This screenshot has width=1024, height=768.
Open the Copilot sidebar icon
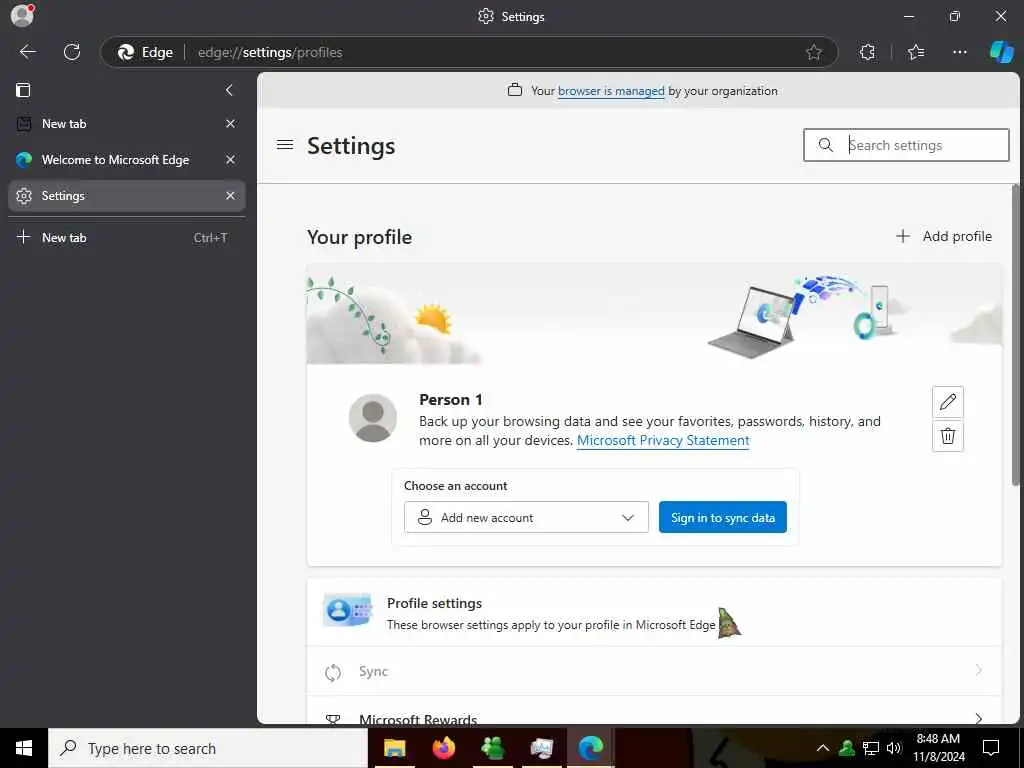1001,52
